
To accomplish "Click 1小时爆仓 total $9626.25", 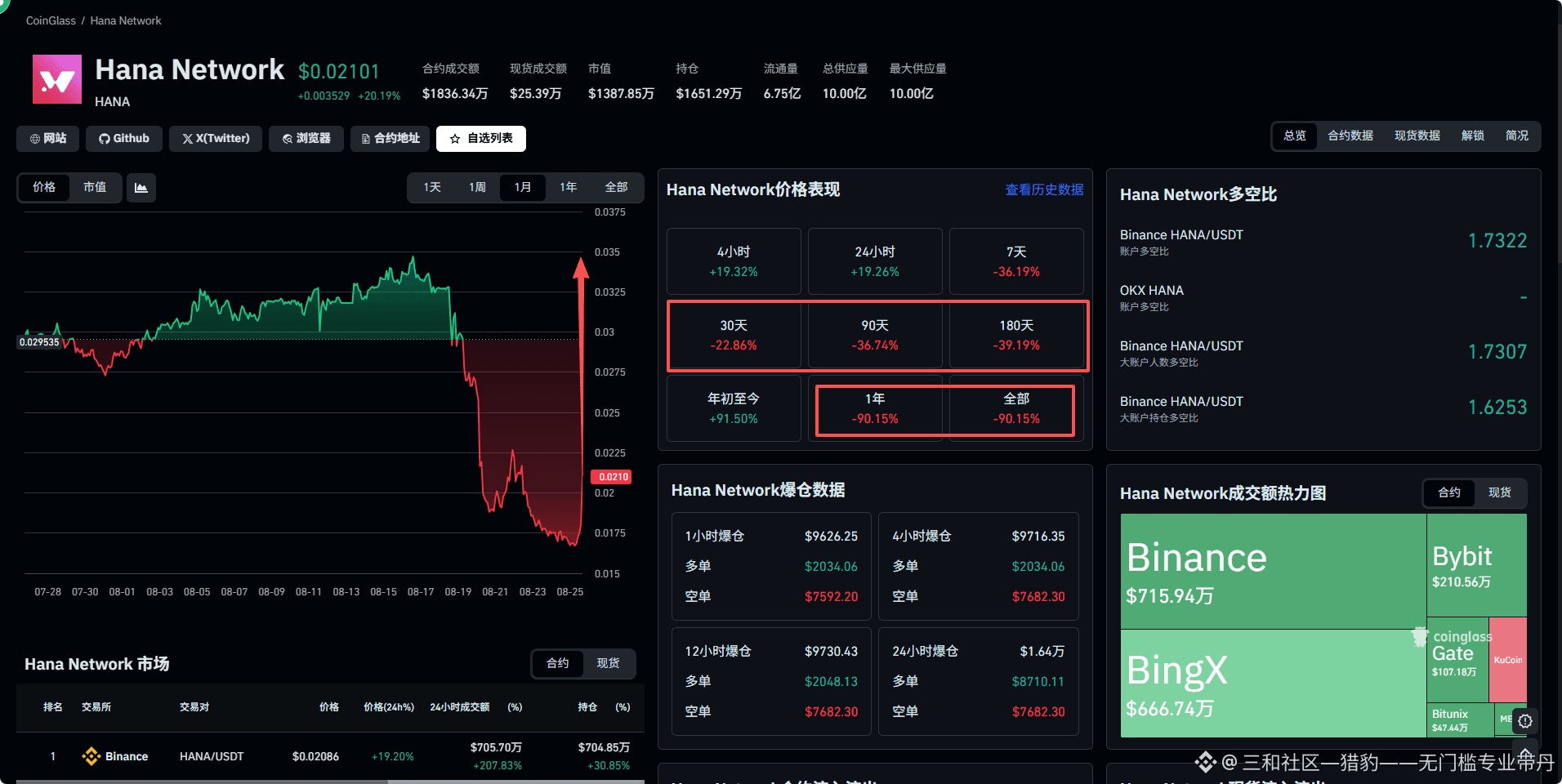I will point(831,537).
